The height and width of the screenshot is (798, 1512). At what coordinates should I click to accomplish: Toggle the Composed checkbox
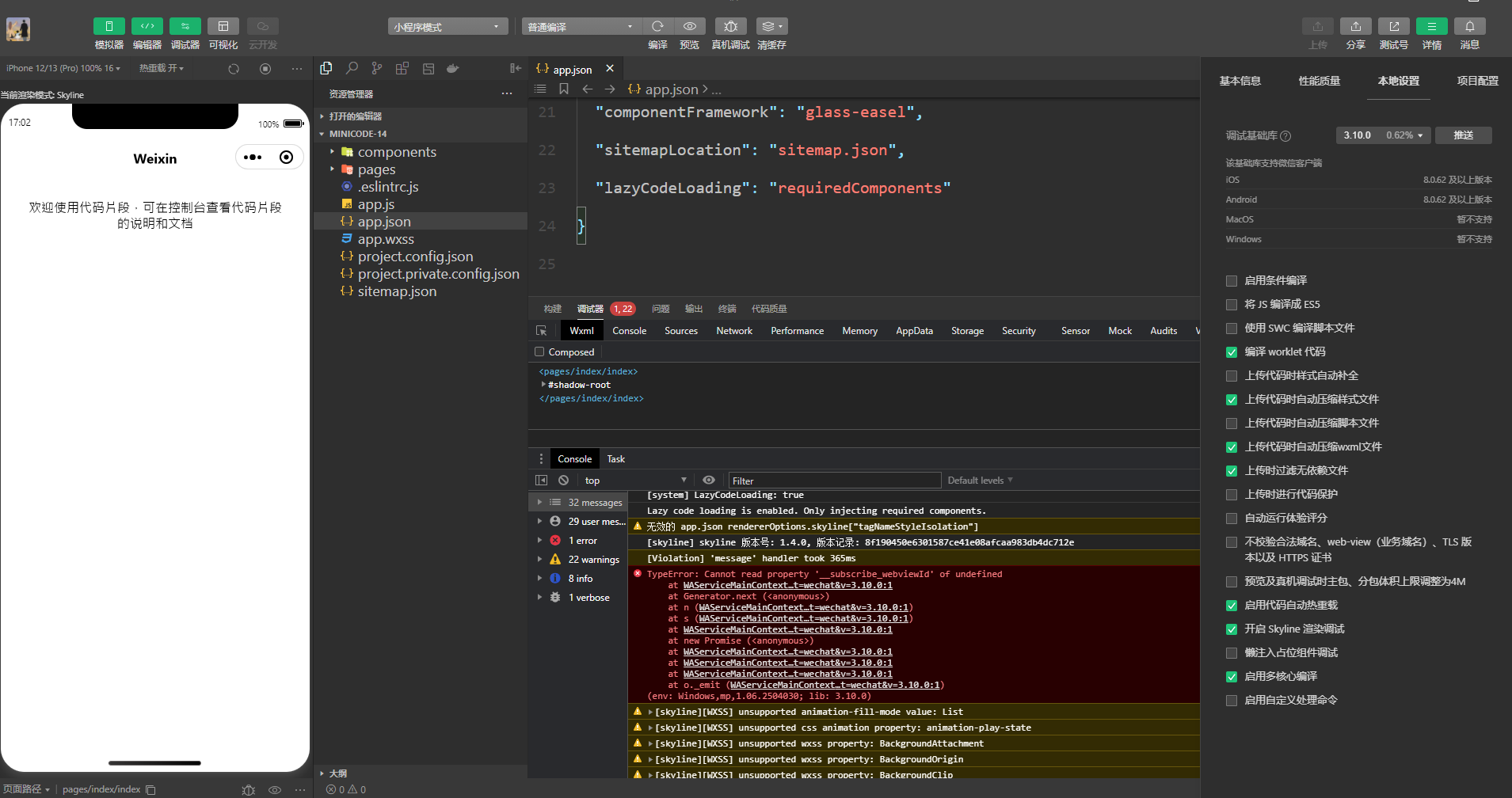click(x=539, y=352)
